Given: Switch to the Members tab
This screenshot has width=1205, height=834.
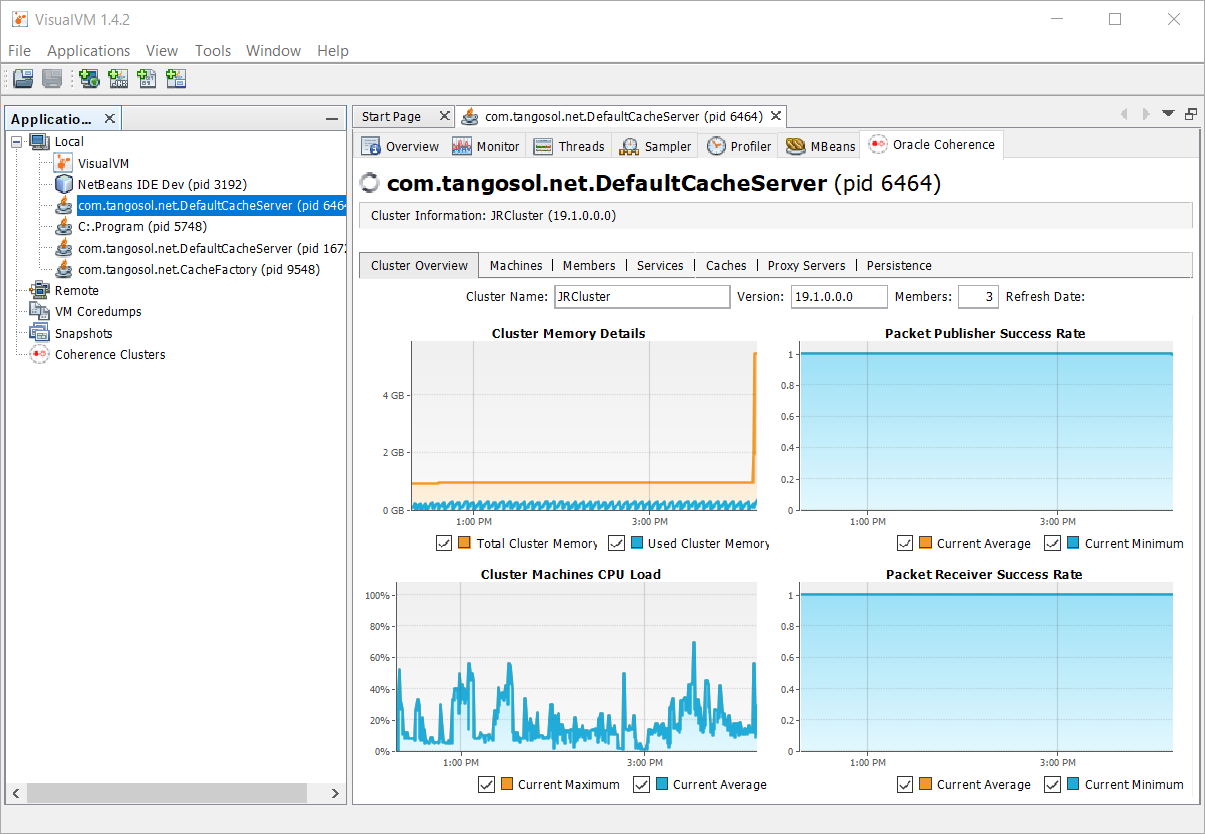Looking at the screenshot, I should 589,265.
